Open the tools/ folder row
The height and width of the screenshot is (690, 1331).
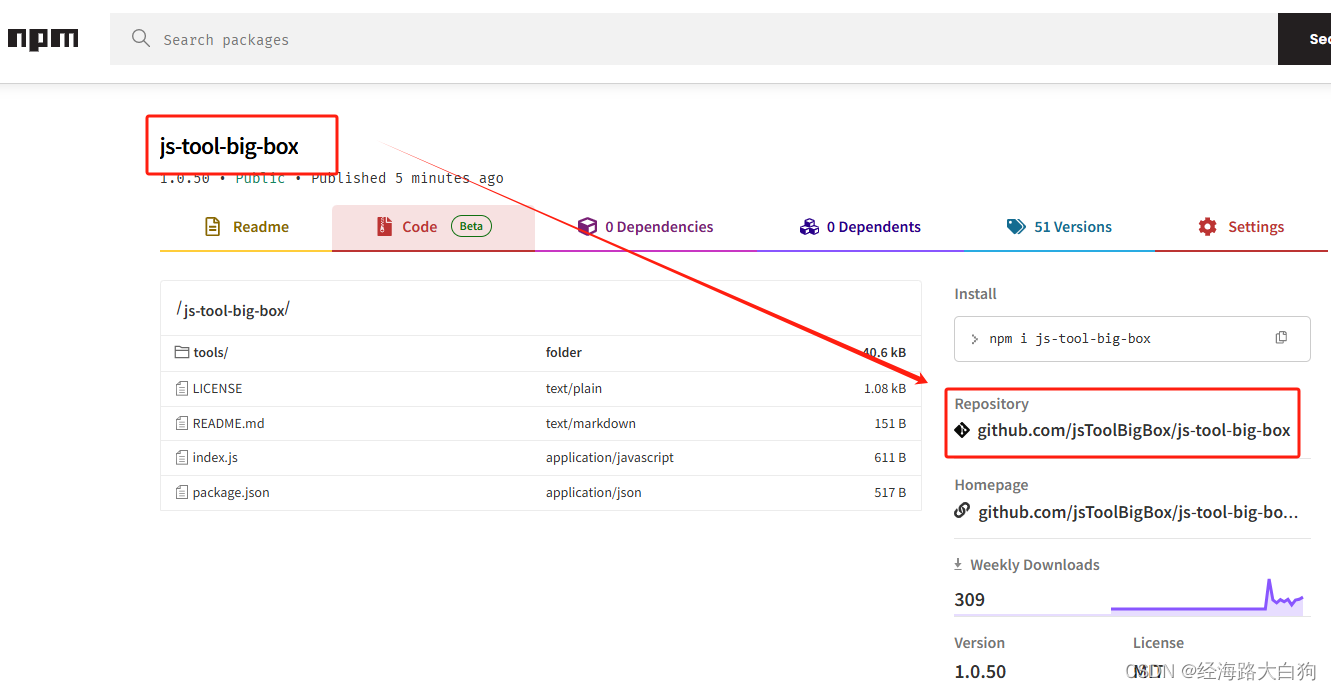(540, 353)
